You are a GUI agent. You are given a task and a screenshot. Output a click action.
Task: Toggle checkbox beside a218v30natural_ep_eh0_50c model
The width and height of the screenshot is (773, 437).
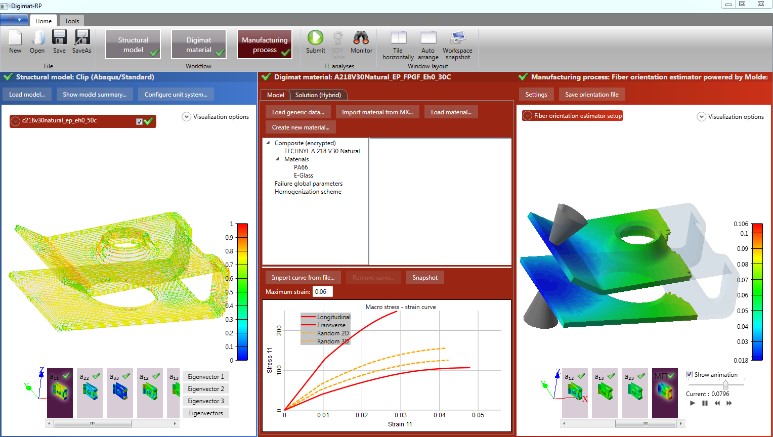tap(138, 121)
